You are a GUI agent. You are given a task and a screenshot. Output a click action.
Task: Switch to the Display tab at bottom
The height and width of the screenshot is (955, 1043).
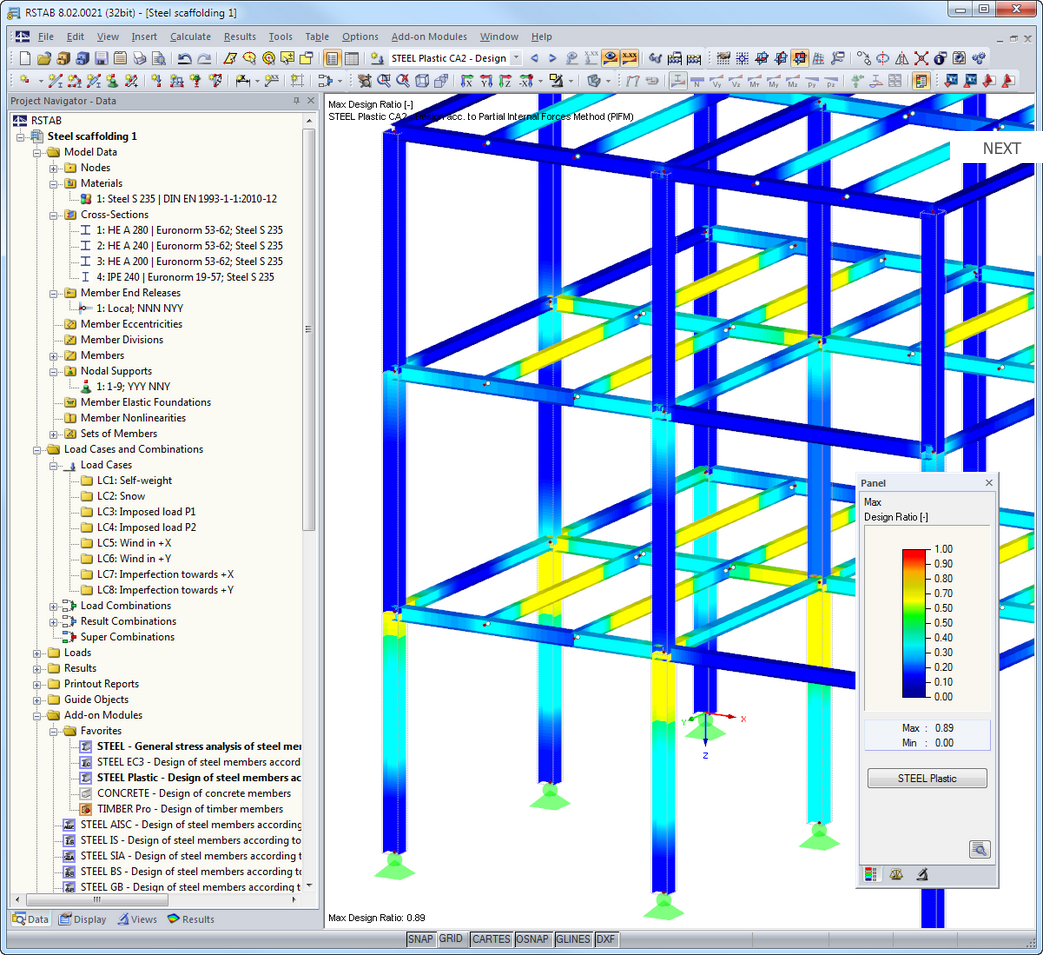point(82,919)
